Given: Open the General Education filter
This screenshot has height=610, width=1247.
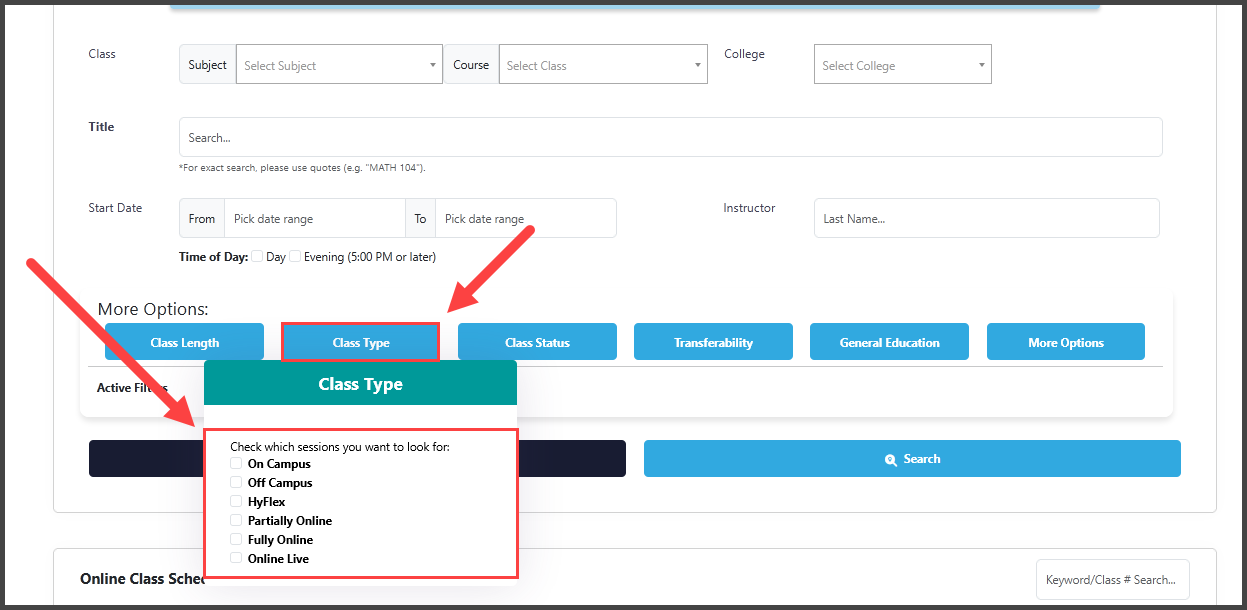Looking at the screenshot, I should (x=889, y=341).
